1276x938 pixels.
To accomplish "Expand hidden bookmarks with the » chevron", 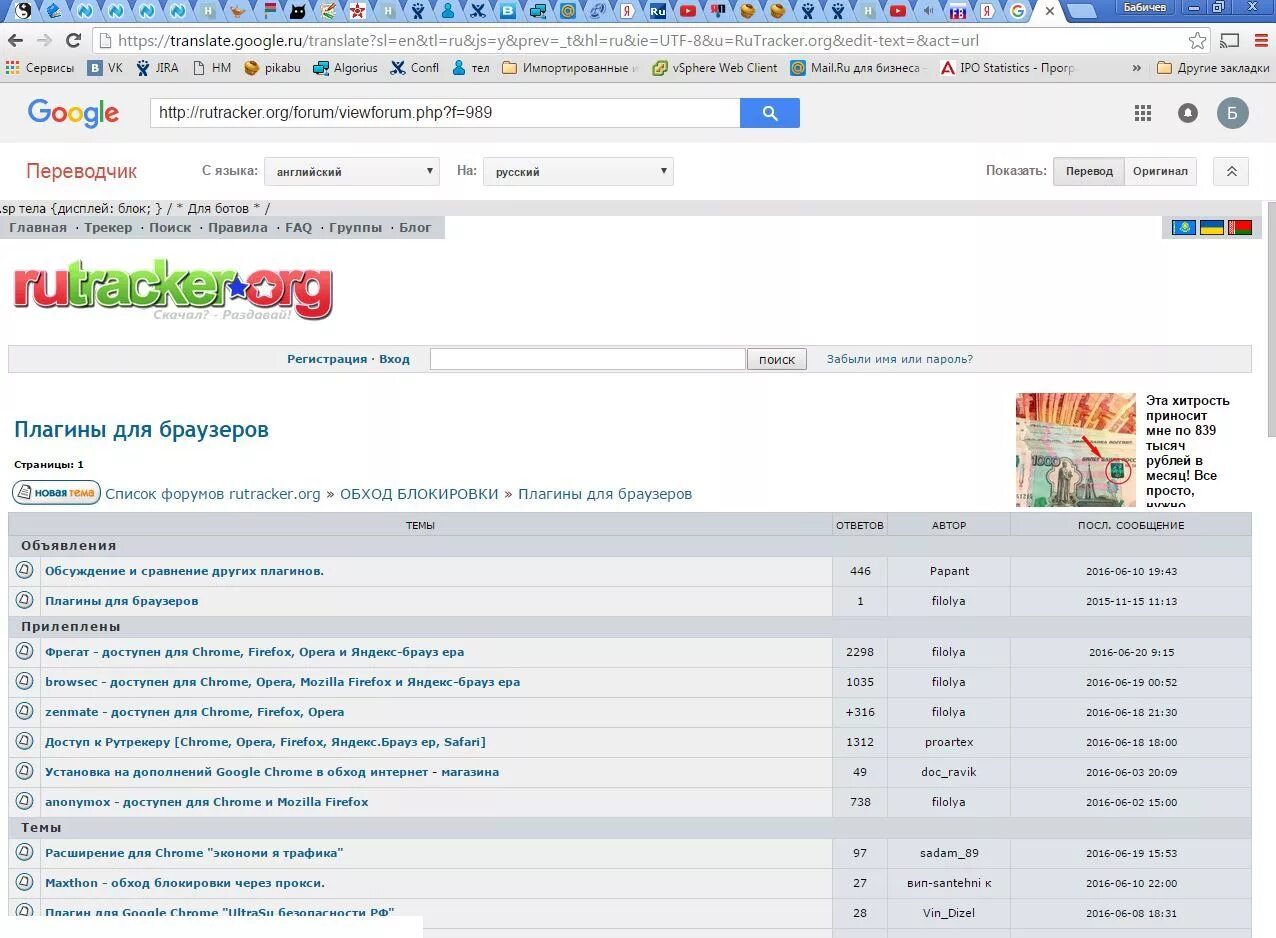I will click(1136, 68).
